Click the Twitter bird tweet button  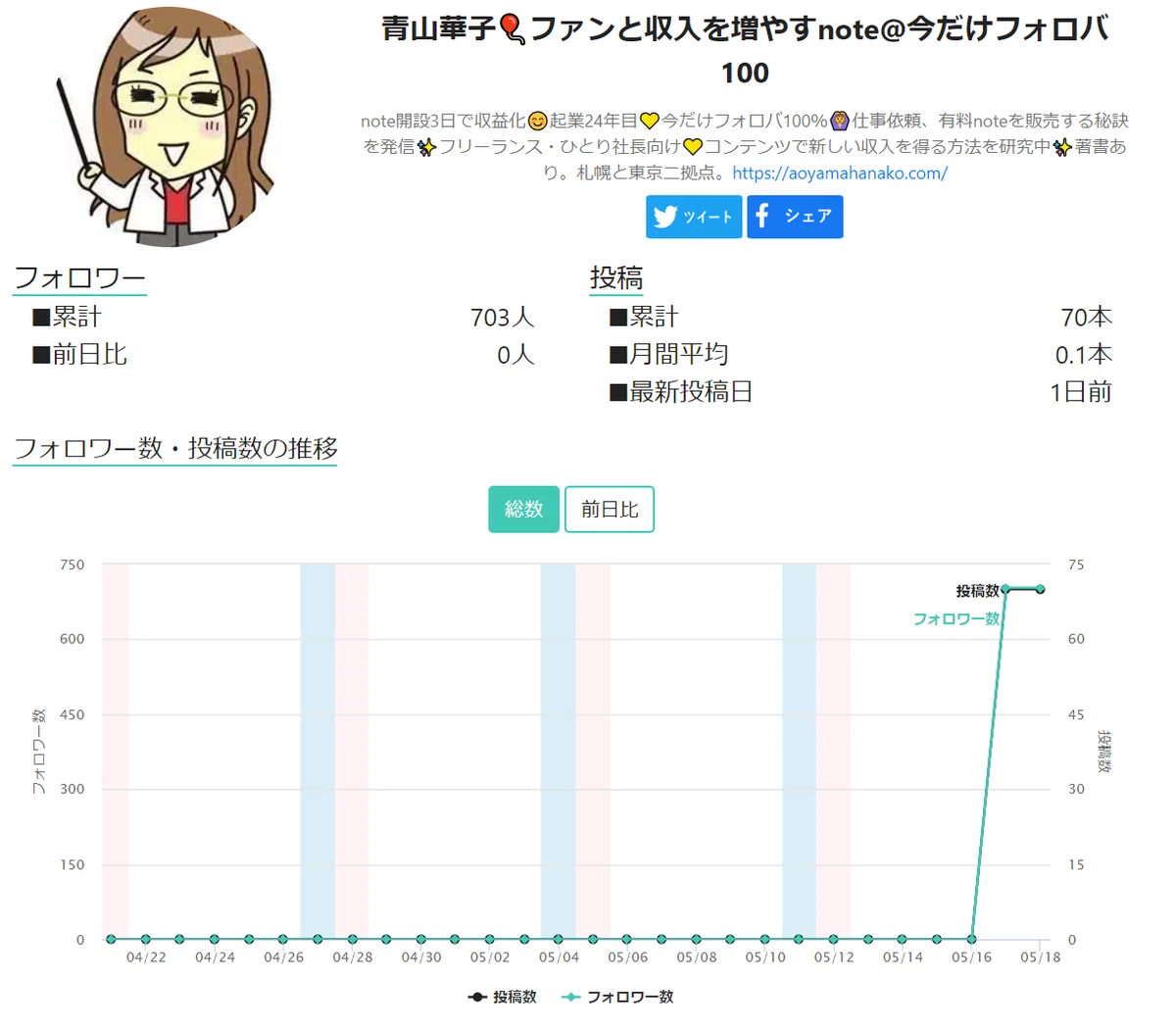(x=694, y=217)
